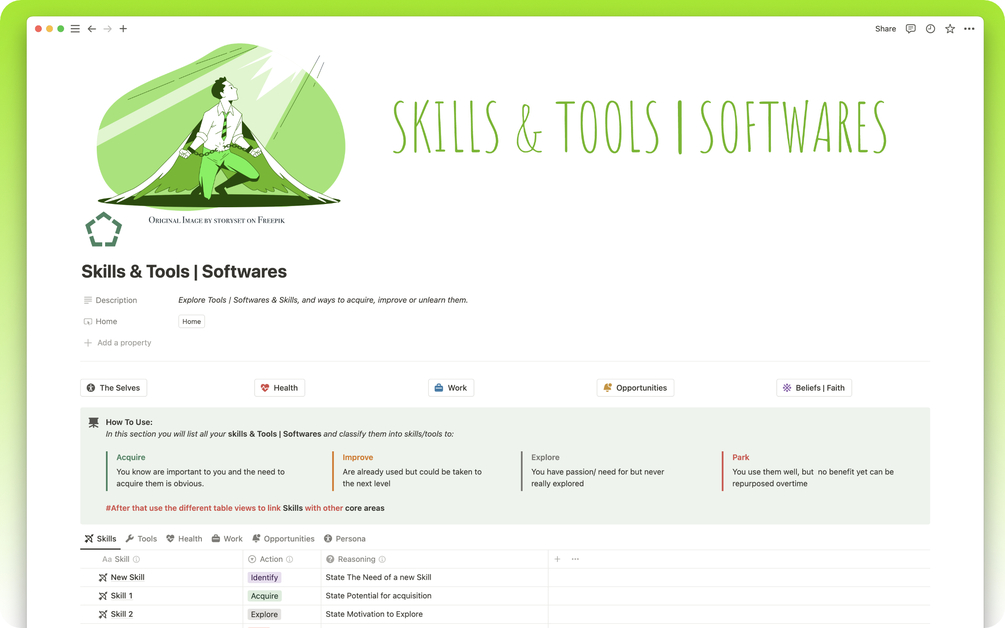Click the Explore heading in callout
The width and height of the screenshot is (1005, 628).
pos(545,458)
